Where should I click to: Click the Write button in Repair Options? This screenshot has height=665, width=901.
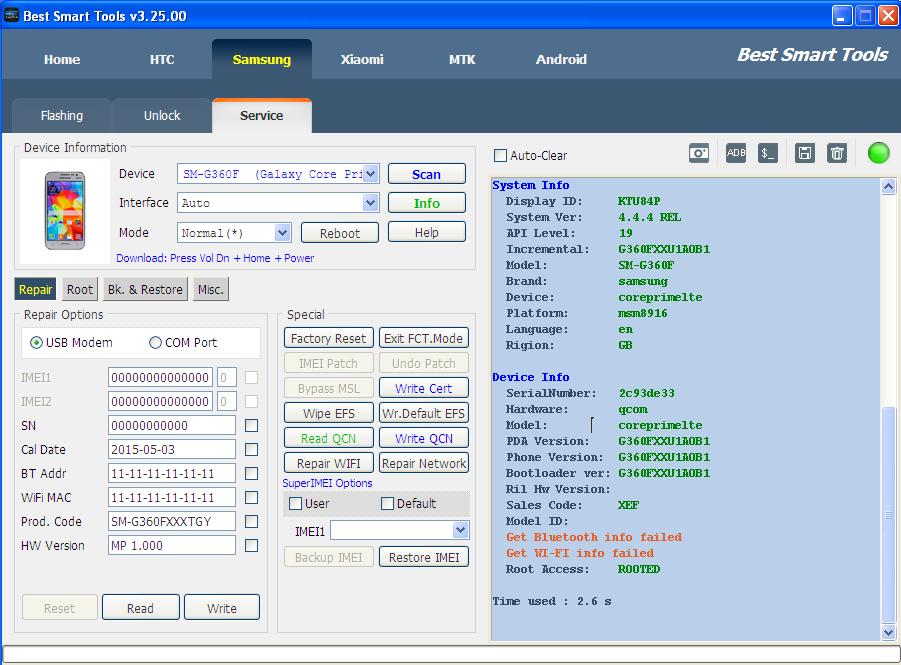[x=222, y=608]
